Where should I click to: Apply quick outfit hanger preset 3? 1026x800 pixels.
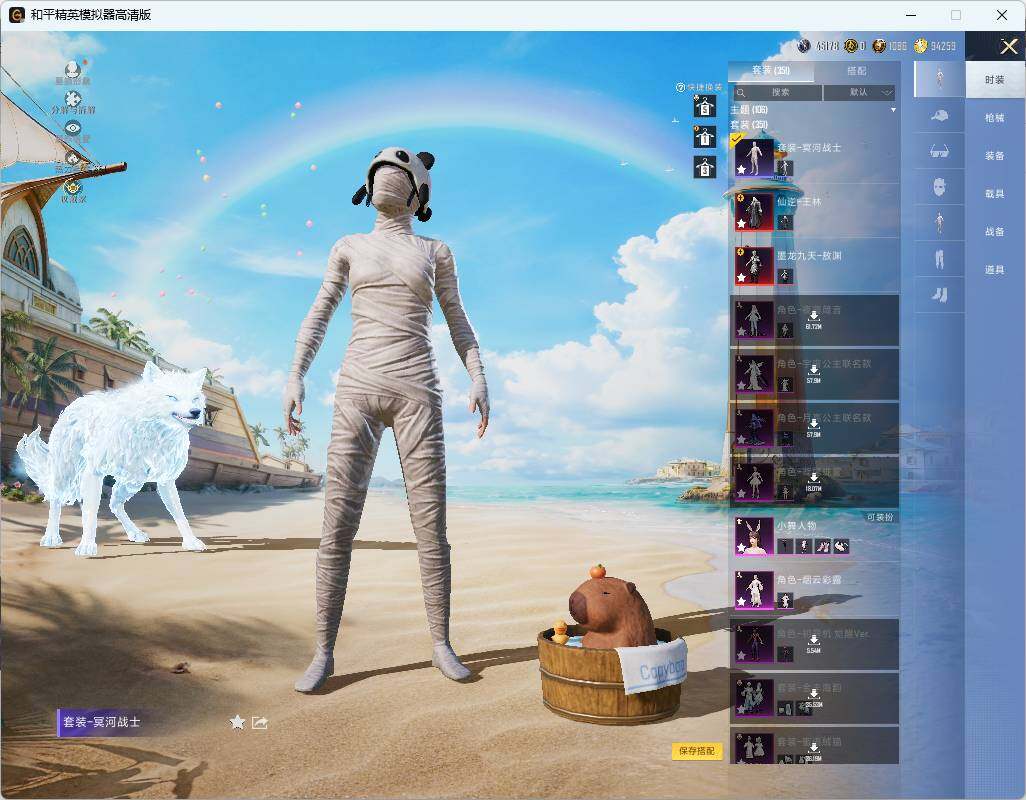coord(704,167)
